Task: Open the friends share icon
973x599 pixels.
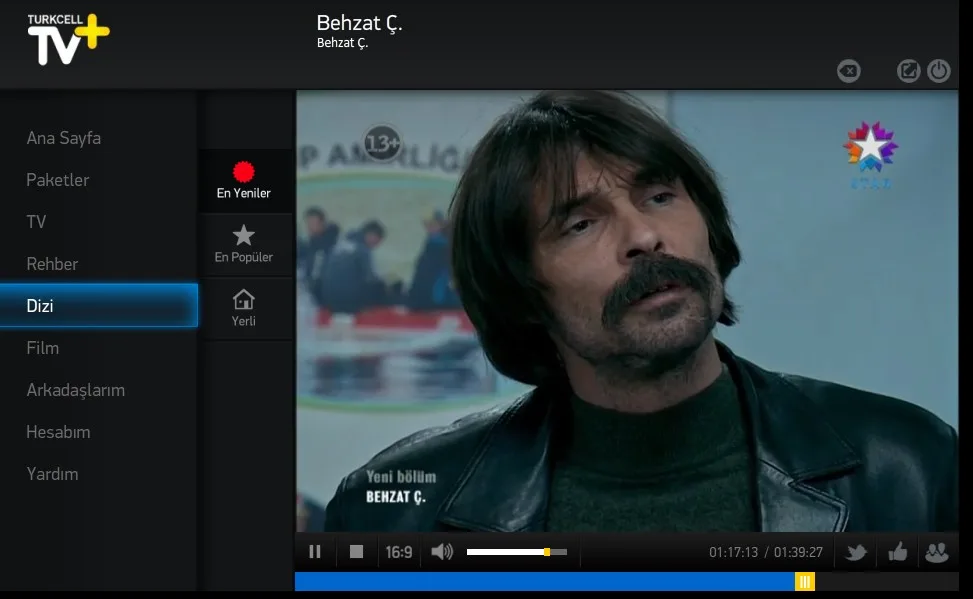Action: (x=937, y=552)
